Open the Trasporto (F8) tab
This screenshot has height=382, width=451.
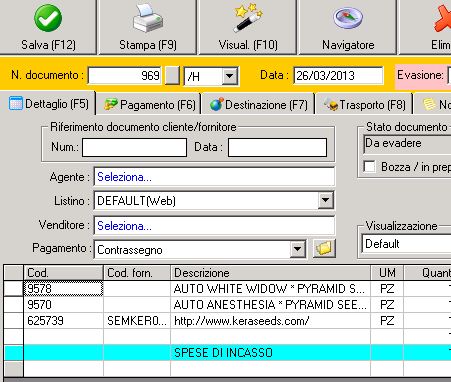[x=365, y=105]
